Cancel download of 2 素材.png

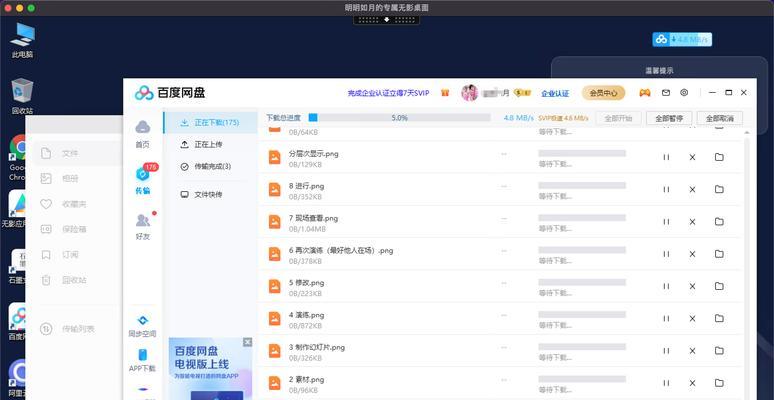692,383
